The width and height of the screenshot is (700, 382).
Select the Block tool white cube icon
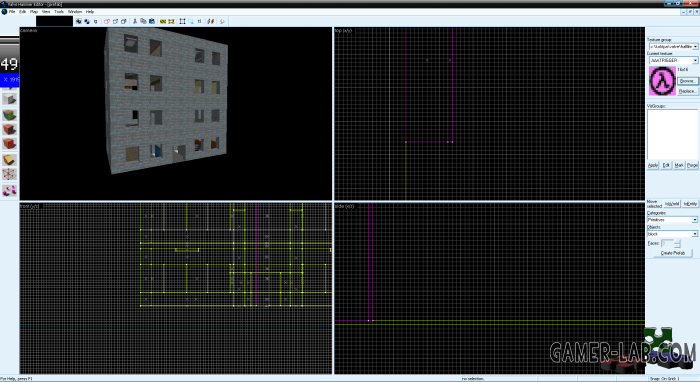pyautogui.click(x=9, y=99)
